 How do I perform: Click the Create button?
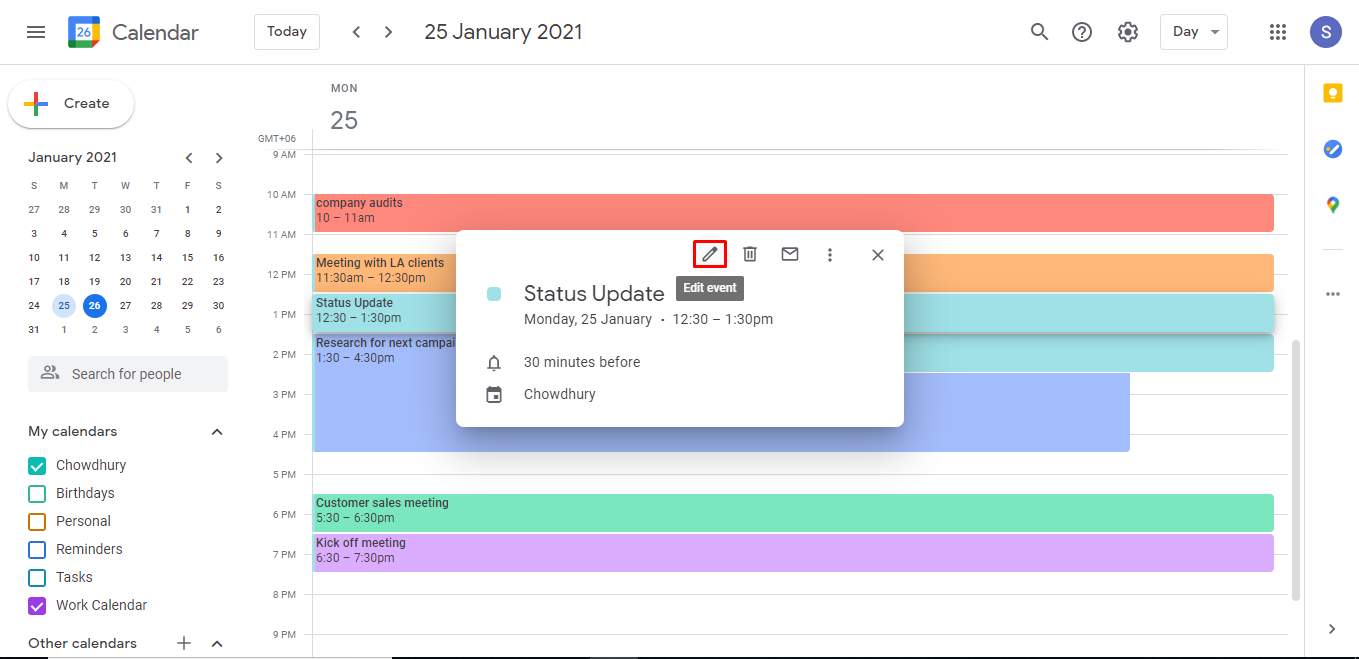(x=71, y=104)
